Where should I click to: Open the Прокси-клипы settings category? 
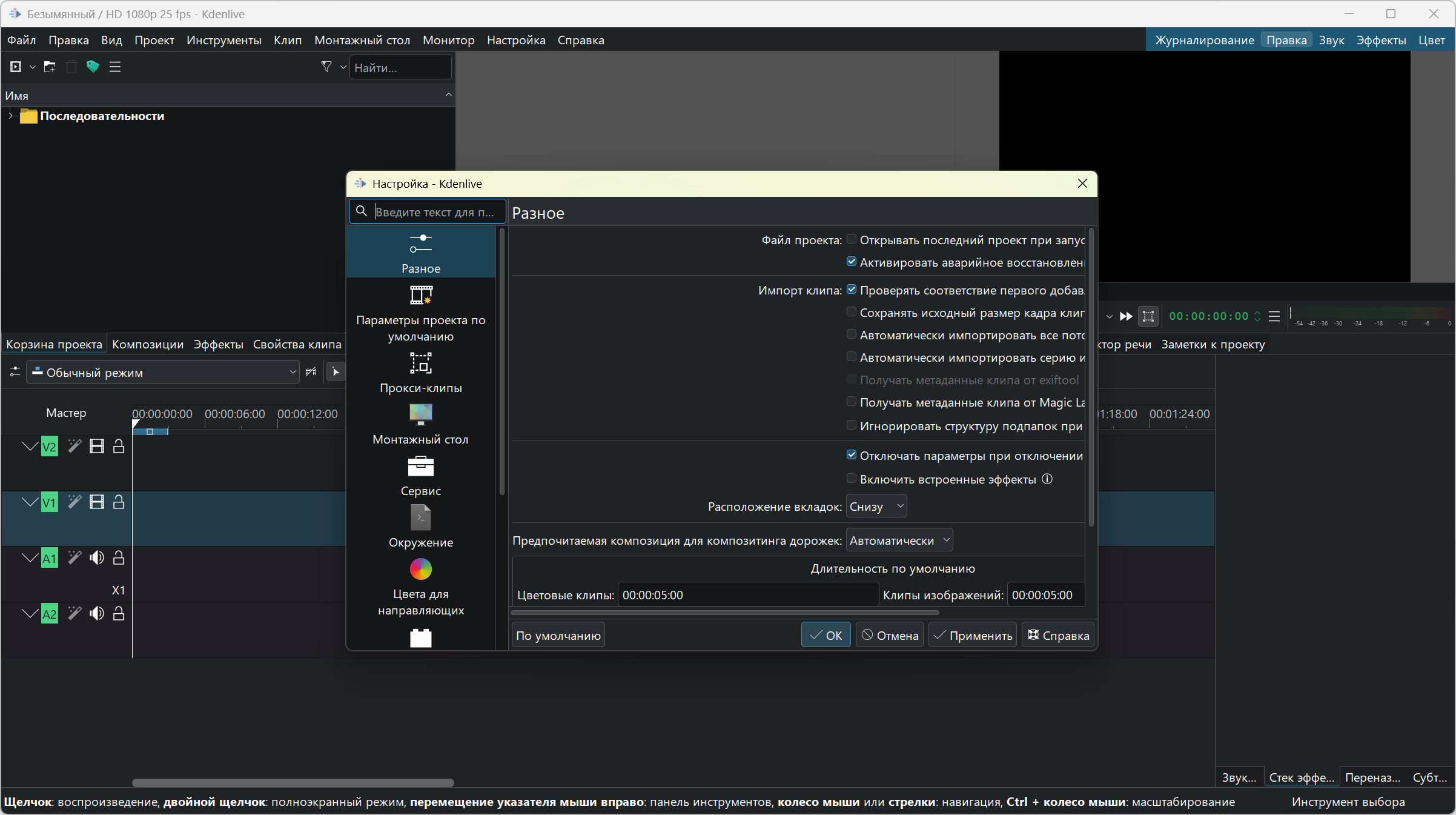pos(421,372)
